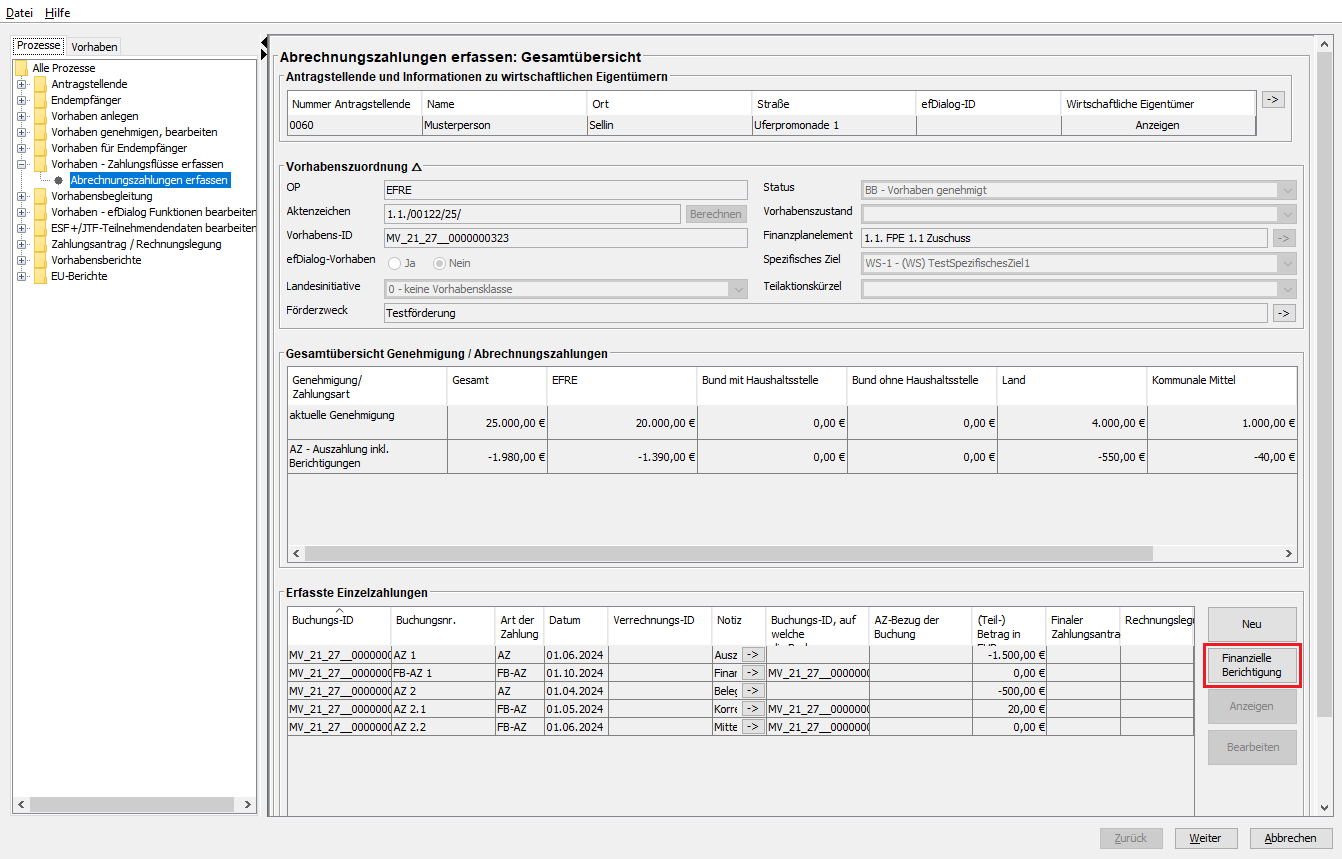Click the splitter collapse arrow beside sidebar
Screen dimensions: 1342x859
(264, 42)
